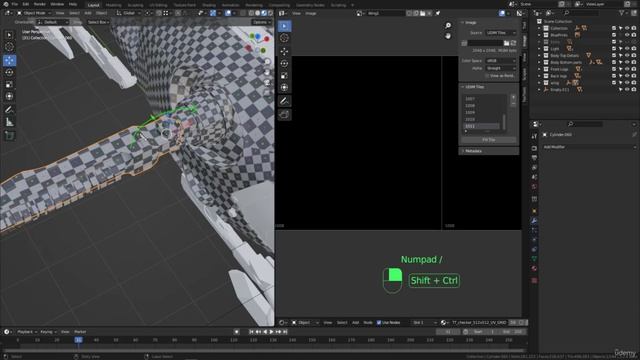Open the Render menu
This screenshot has height=360, width=640.
[x=40, y=4]
